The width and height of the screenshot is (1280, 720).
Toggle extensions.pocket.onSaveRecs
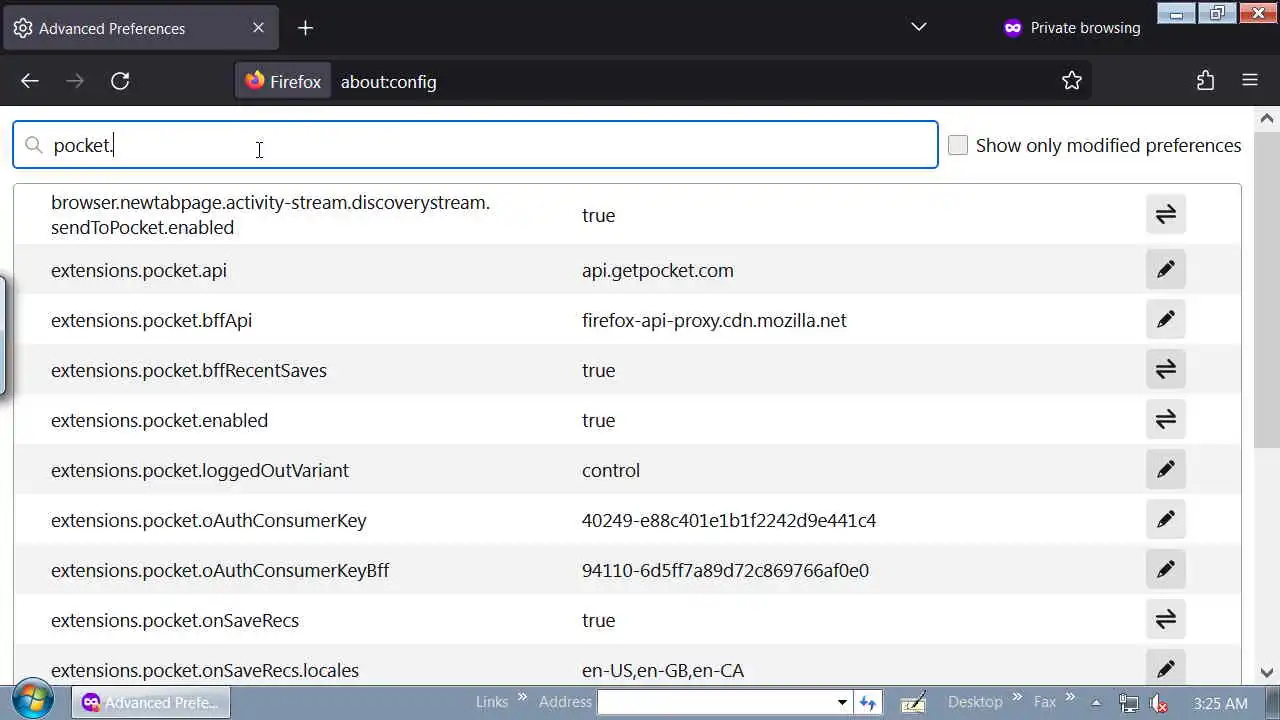[1166, 619]
